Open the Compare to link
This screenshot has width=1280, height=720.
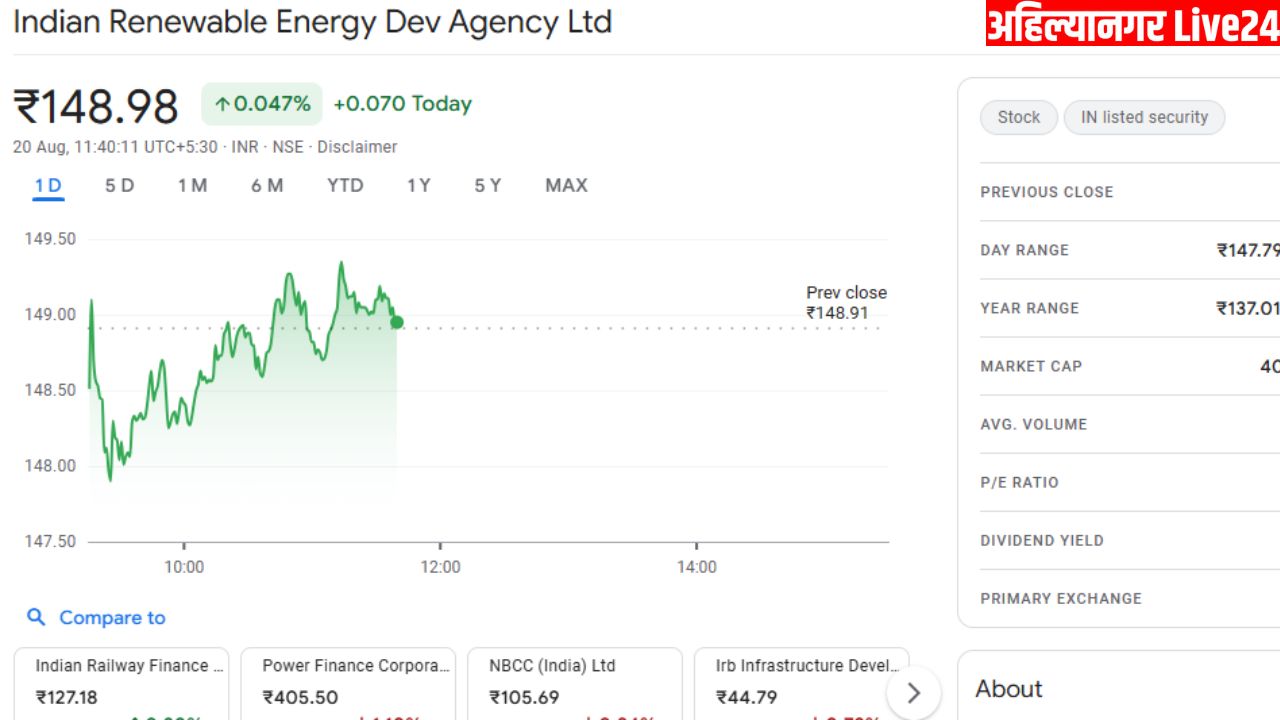(112, 618)
